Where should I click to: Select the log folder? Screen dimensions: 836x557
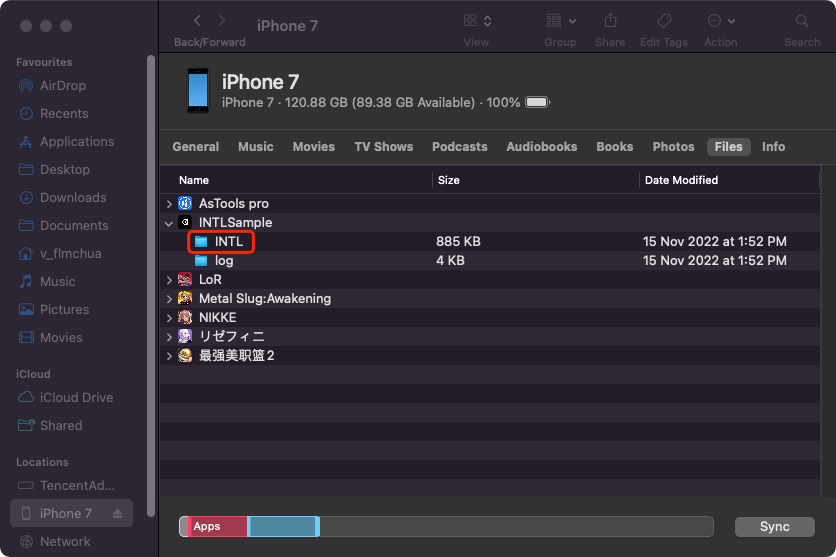click(223, 261)
